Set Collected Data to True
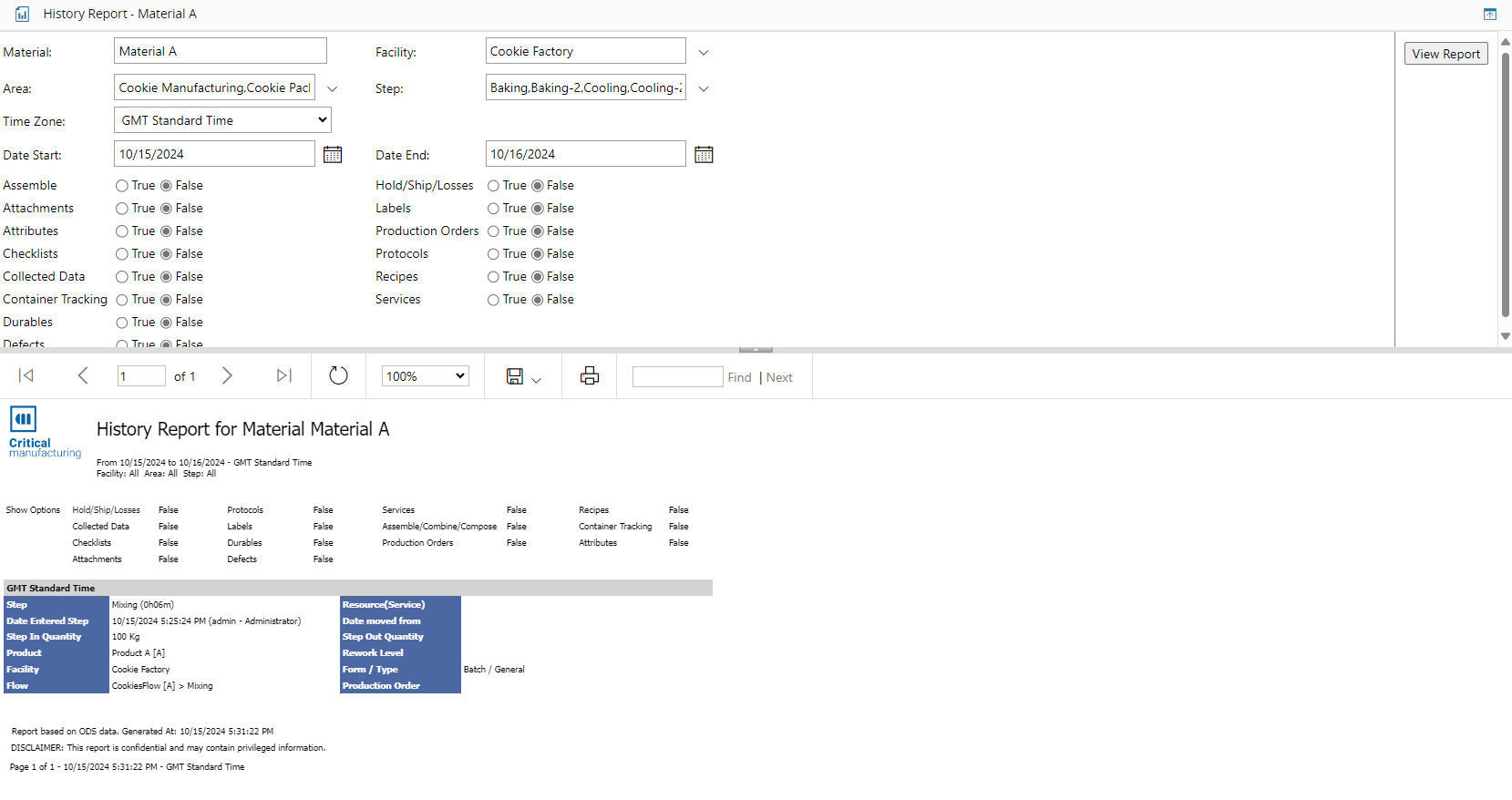 click(x=122, y=277)
